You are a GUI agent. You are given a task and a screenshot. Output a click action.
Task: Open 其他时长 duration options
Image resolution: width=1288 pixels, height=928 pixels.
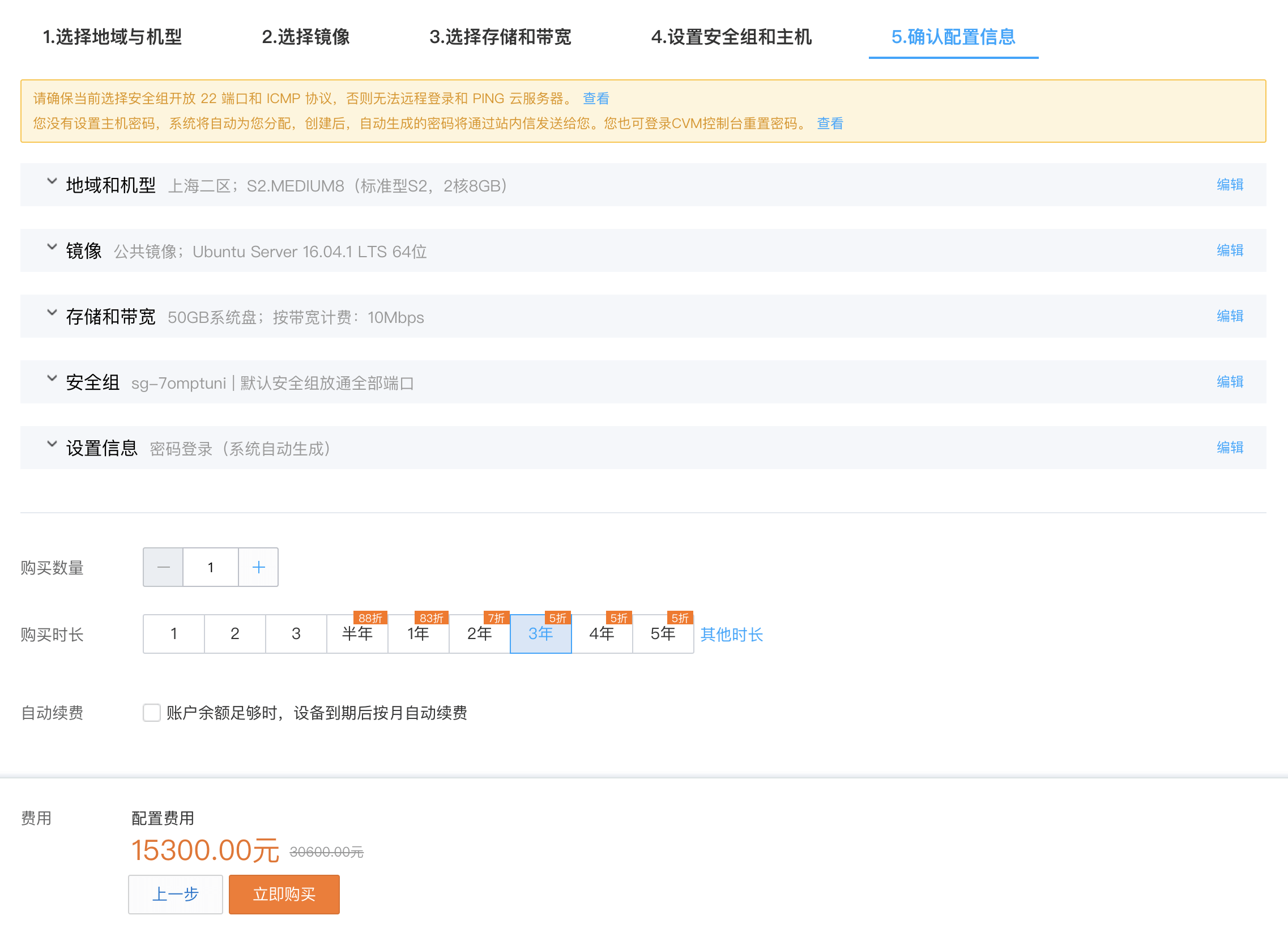(731, 635)
